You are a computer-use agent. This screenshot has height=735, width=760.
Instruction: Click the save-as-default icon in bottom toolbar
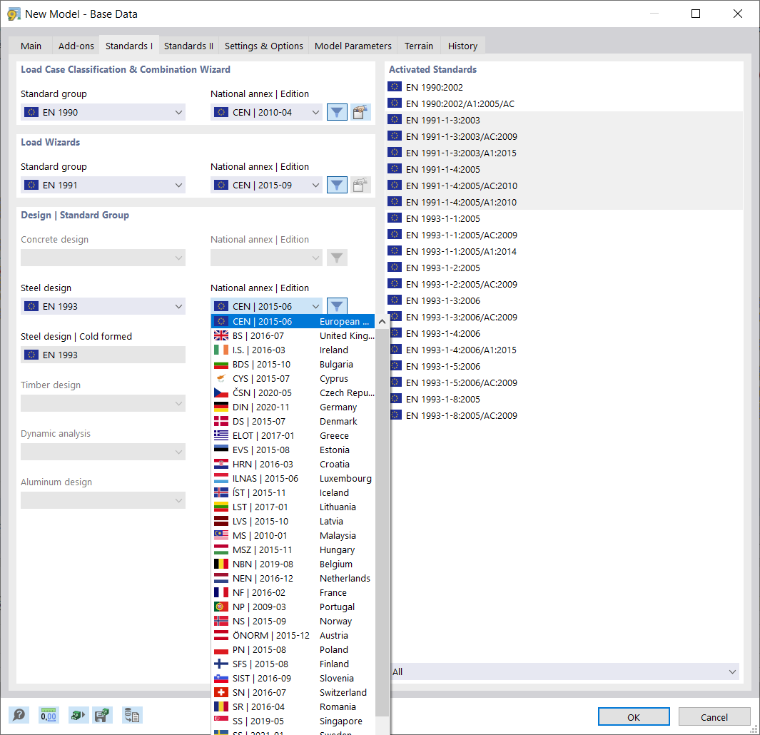pos(102,715)
